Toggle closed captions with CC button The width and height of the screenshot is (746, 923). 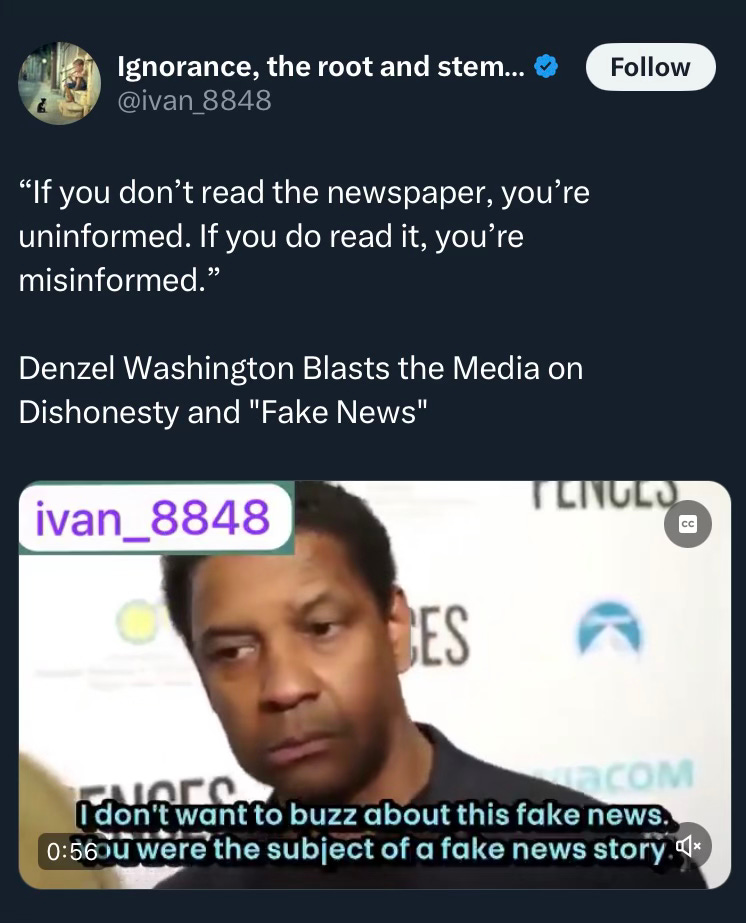pos(687,524)
